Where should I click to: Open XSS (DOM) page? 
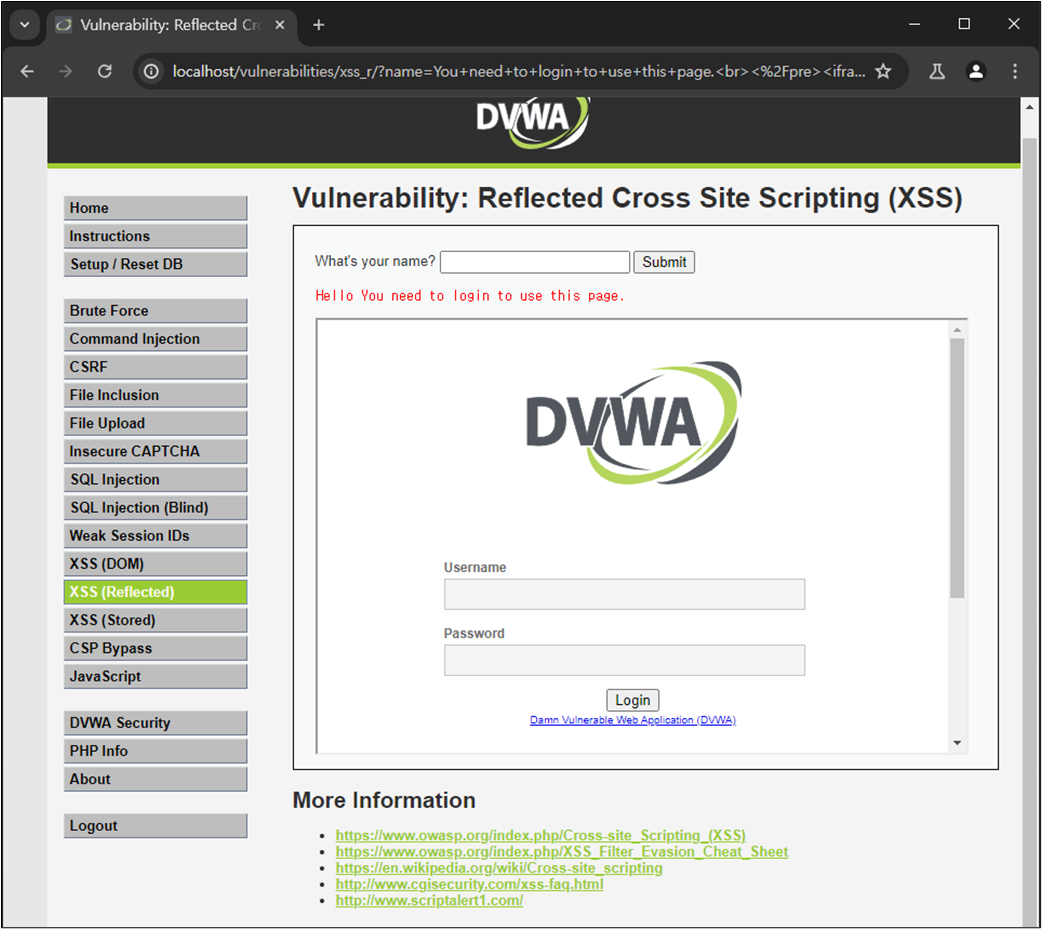pyautogui.click(x=156, y=564)
